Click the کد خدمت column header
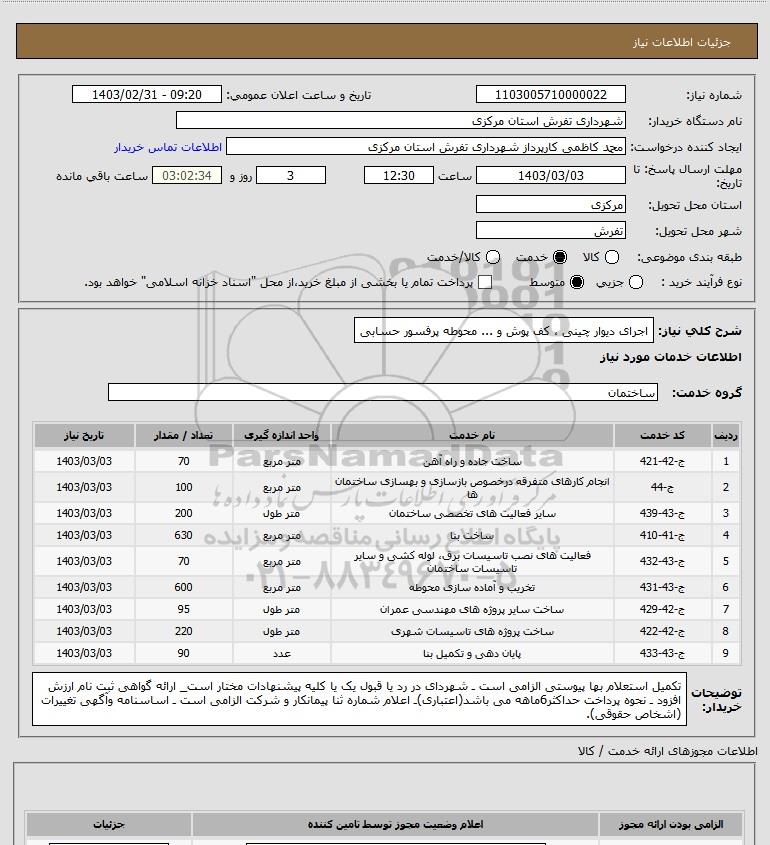770x845 pixels. (662, 435)
